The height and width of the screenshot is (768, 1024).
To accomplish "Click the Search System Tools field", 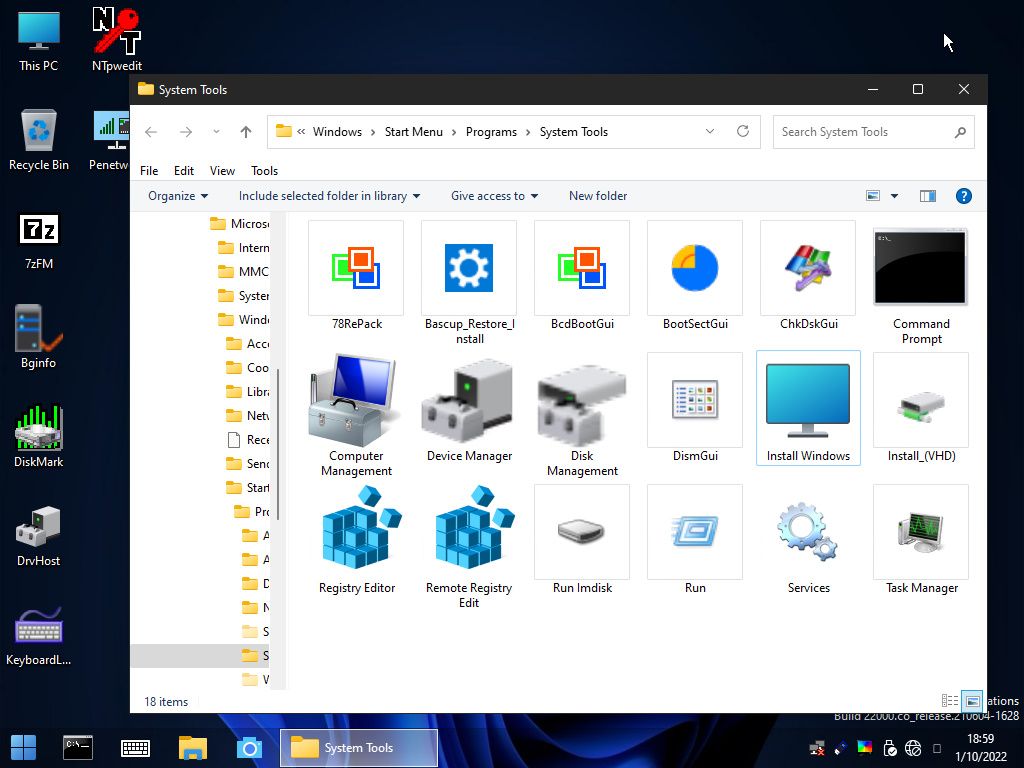I will coord(873,132).
